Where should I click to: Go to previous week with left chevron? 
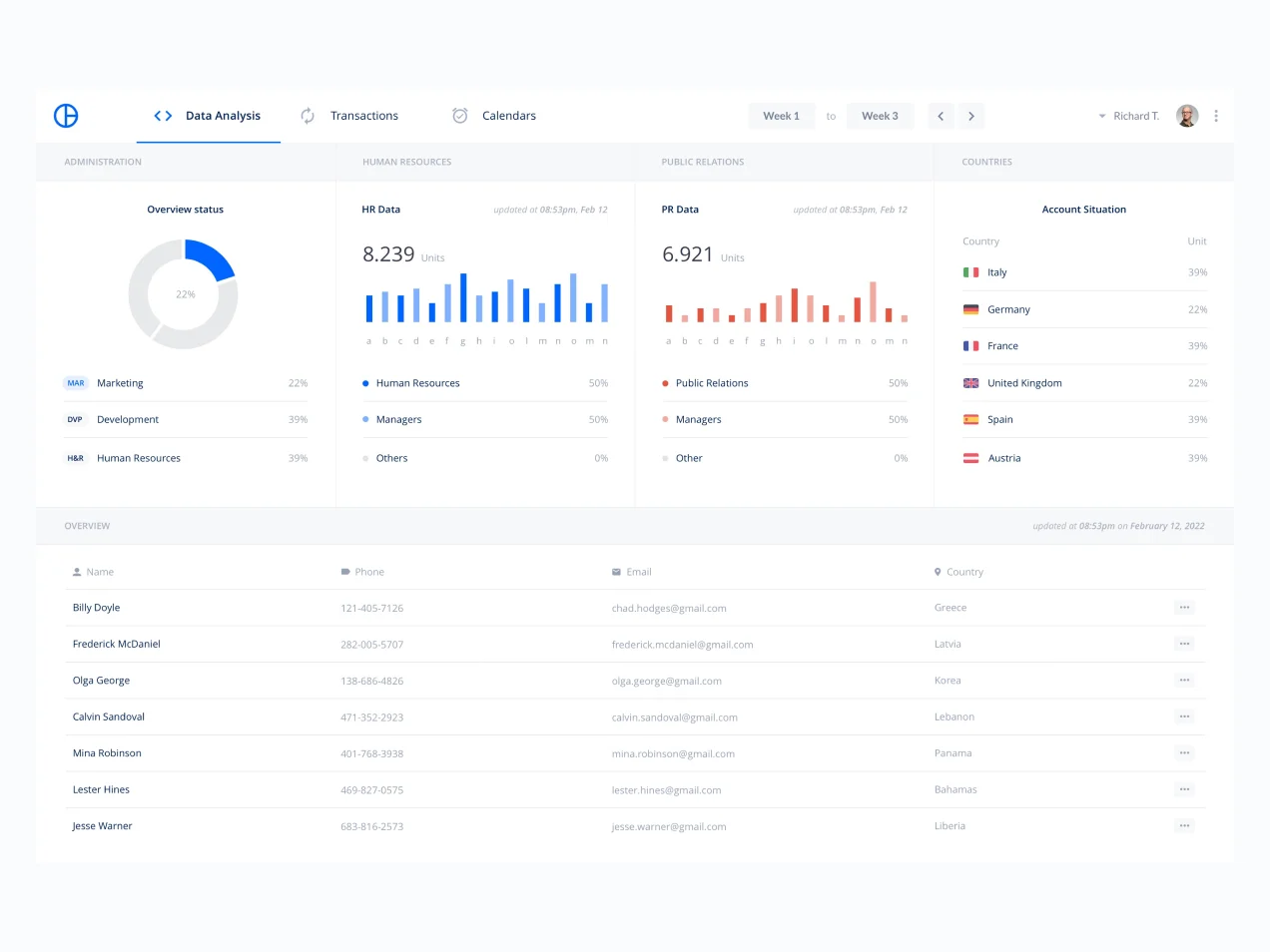941,116
